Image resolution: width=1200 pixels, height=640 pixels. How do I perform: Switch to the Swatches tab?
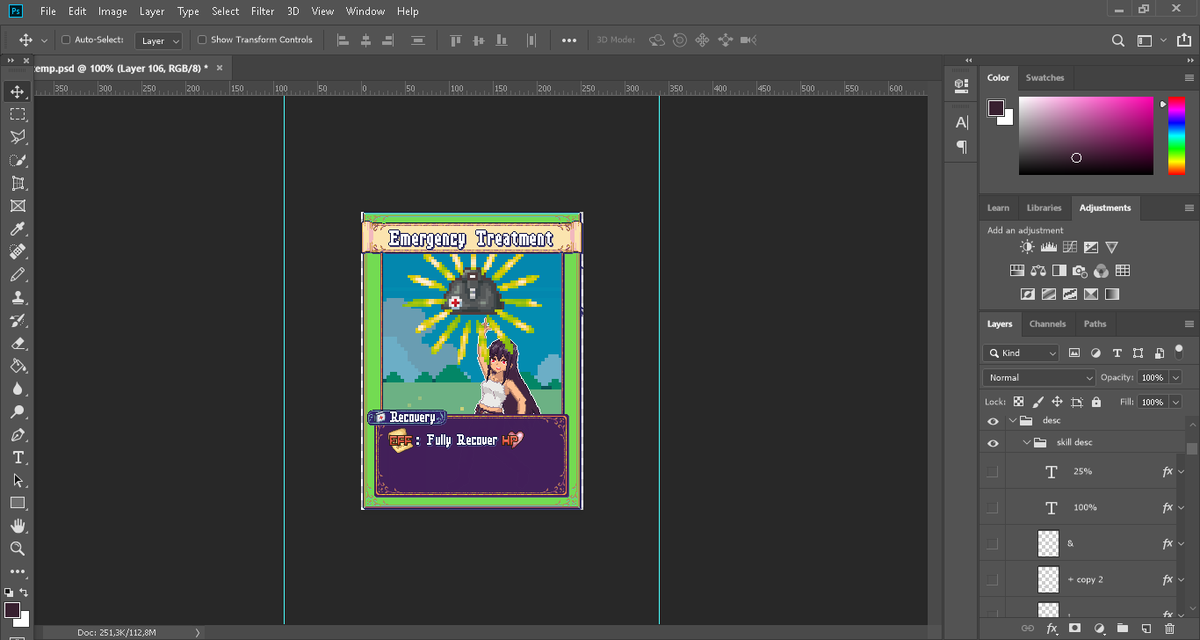point(1045,78)
